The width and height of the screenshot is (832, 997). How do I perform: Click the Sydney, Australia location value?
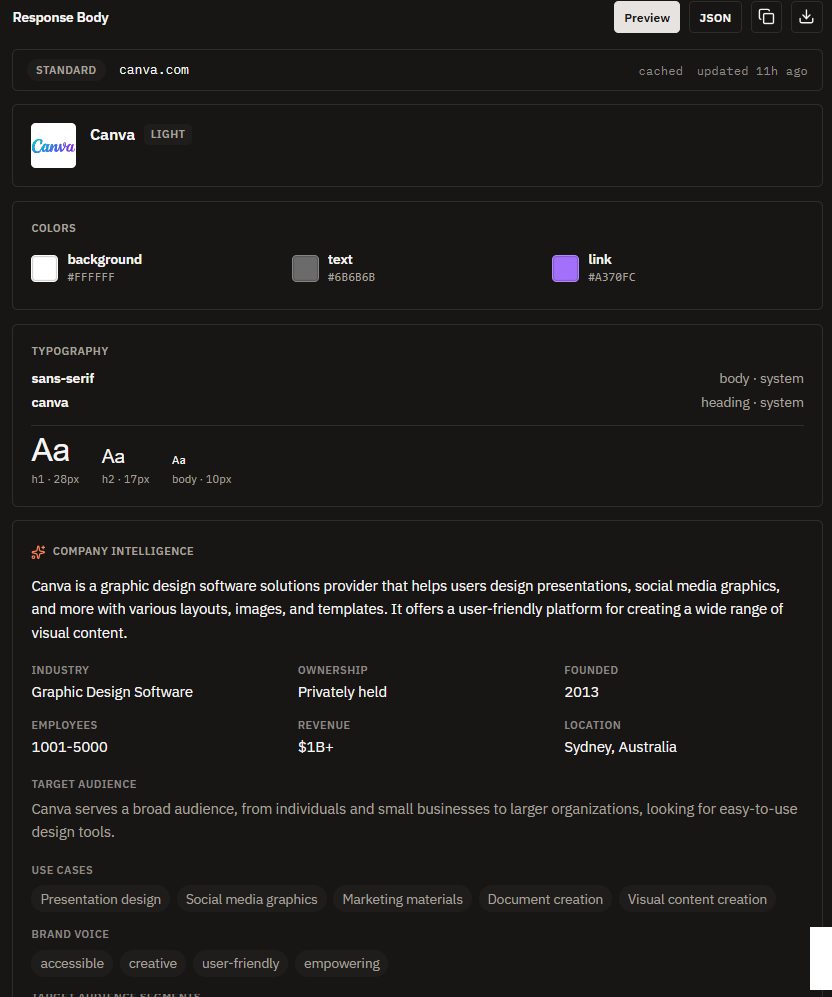[620, 746]
